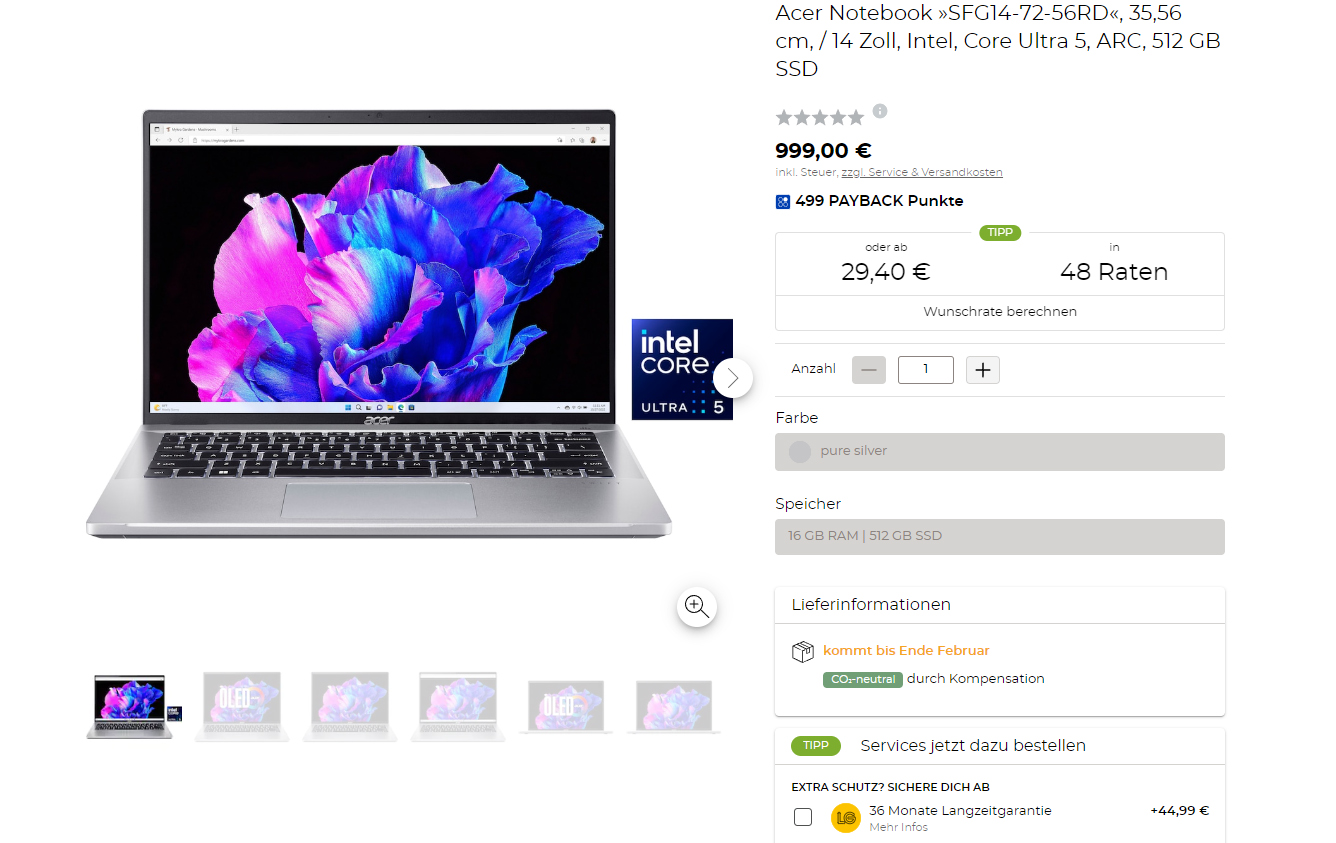Viewport: 1336px width, 843px height.
Task: Click the Intel Core Ultra 5 badge
Action: tap(683, 369)
